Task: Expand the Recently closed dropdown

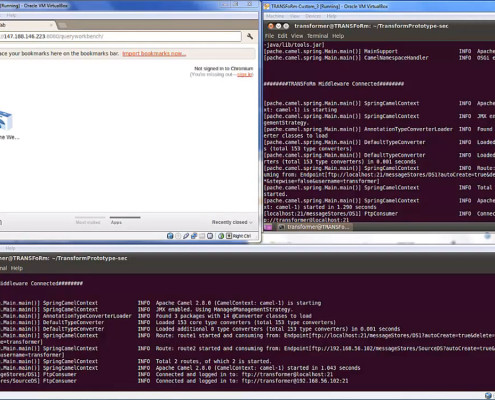Action: click(232, 222)
